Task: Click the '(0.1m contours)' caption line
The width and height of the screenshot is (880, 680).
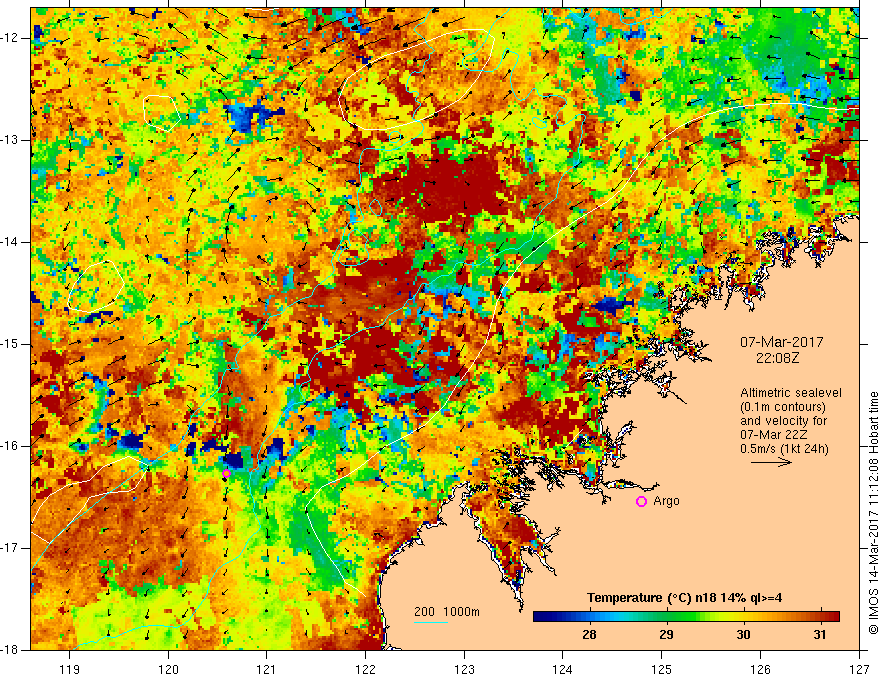Action: tap(783, 407)
